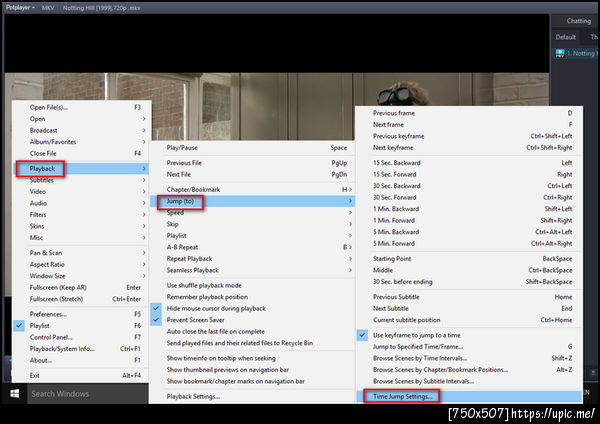The width and height of the screenshot is (600, 424).
Task: Open Browse Scenes by Subtitle Intervals
Action: coord(469,381)
